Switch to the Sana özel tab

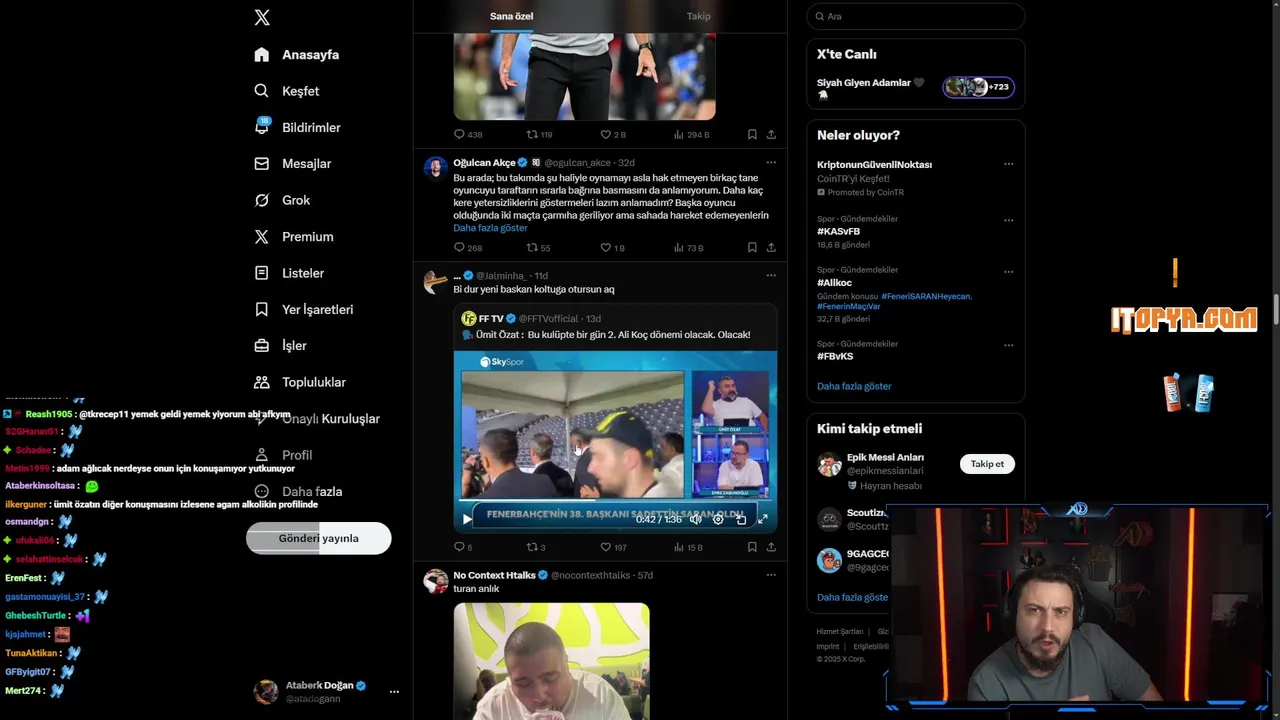pyautogui.click(x=511, y=16)
